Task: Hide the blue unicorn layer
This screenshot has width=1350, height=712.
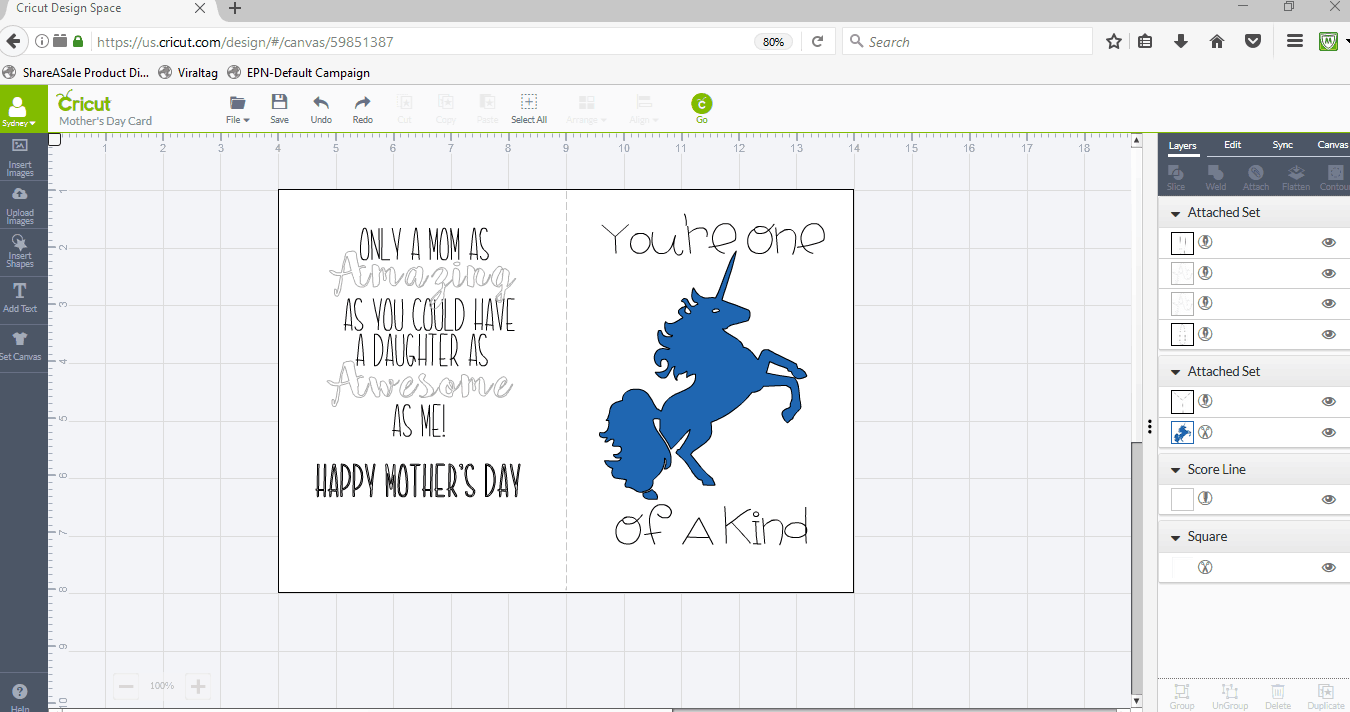Action: tap(1329, 432)
